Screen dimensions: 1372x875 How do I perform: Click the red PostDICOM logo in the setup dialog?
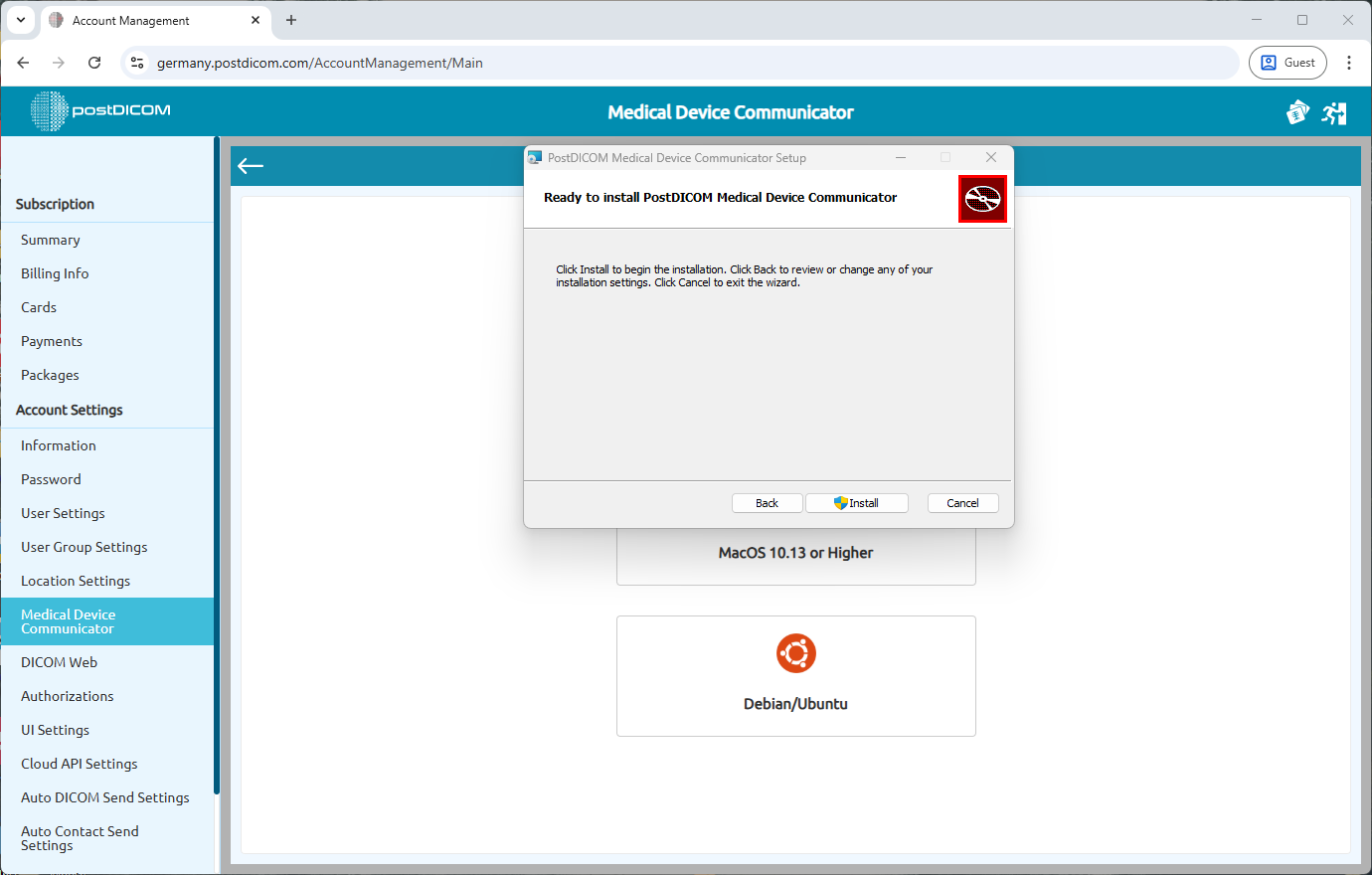(982, 199)
